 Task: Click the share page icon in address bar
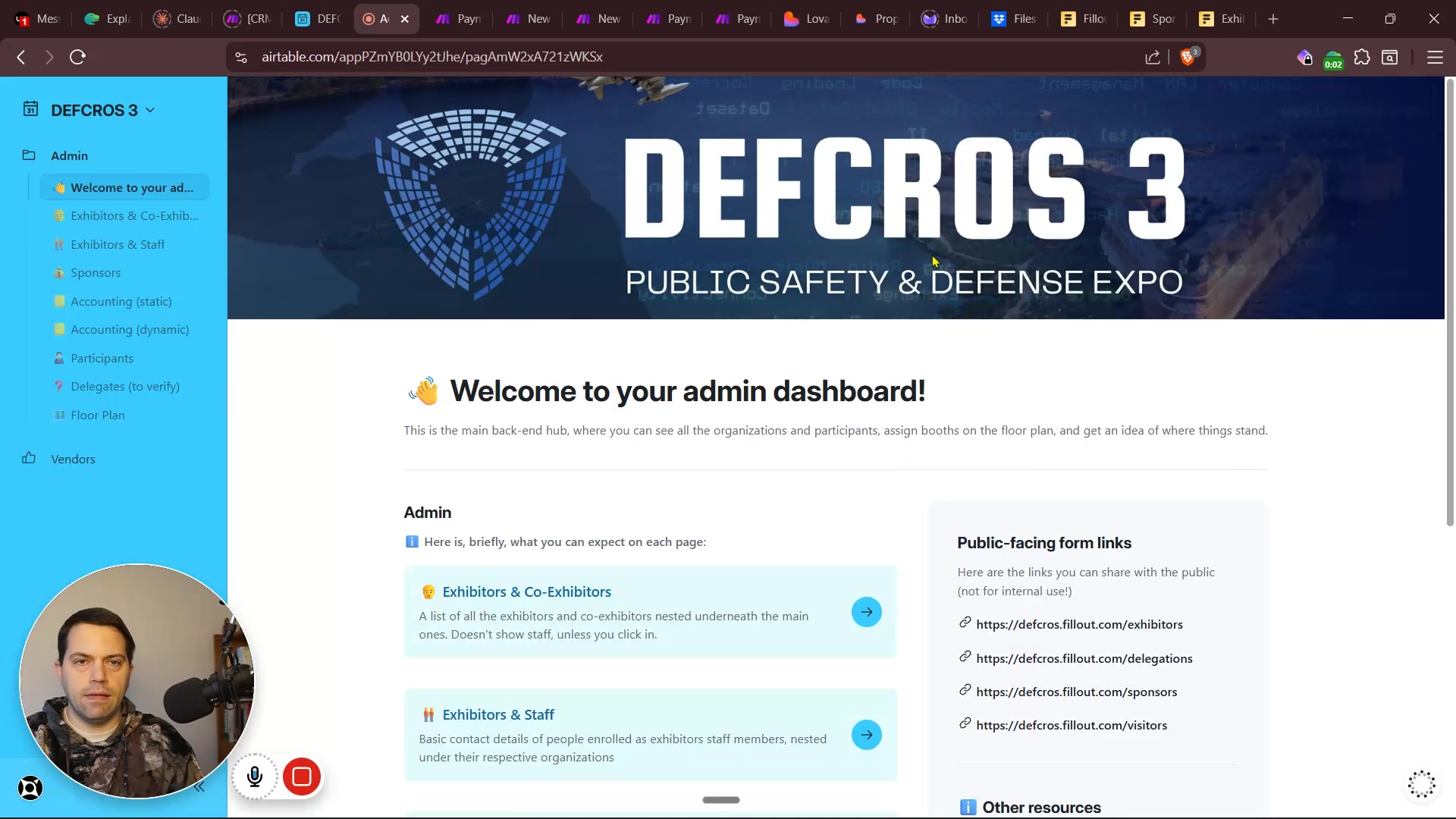coord(1152,57)
